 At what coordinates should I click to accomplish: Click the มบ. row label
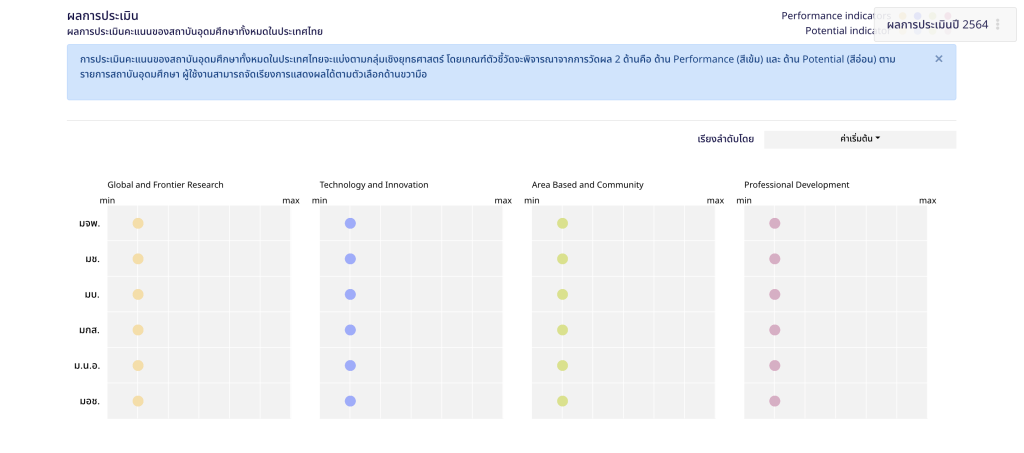(x=92, y=294)
